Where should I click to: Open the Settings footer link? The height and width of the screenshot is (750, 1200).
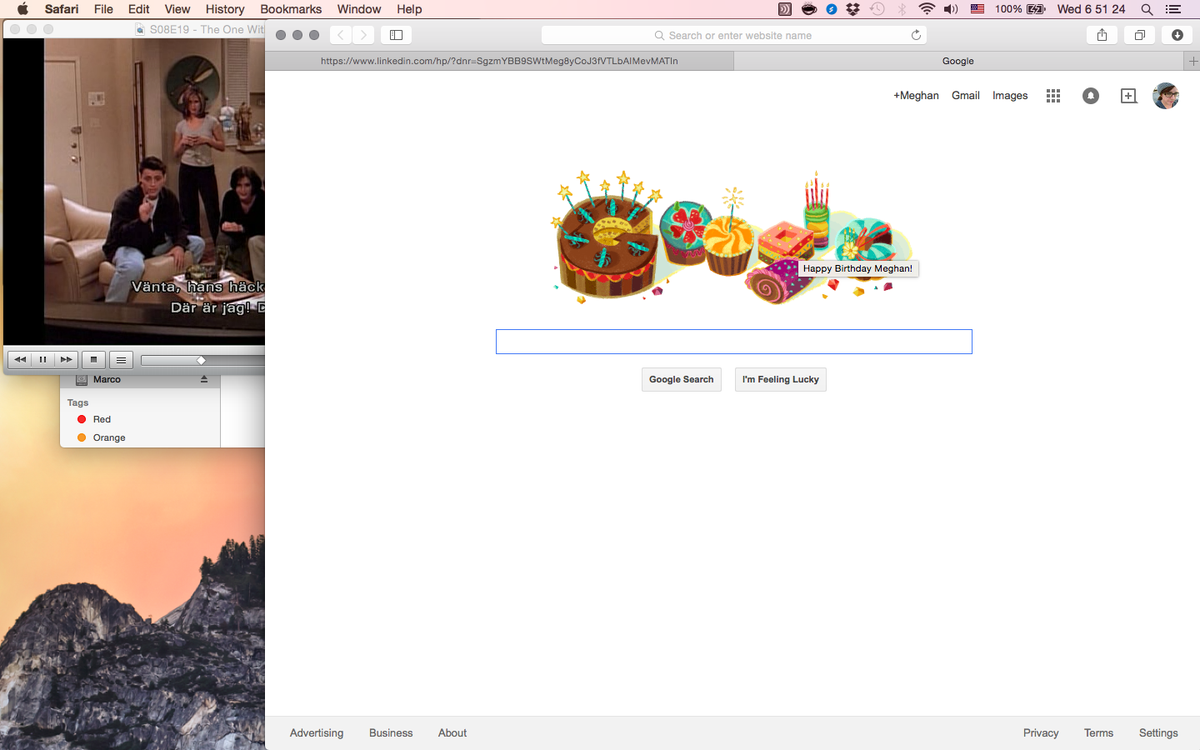point(1158,733)
